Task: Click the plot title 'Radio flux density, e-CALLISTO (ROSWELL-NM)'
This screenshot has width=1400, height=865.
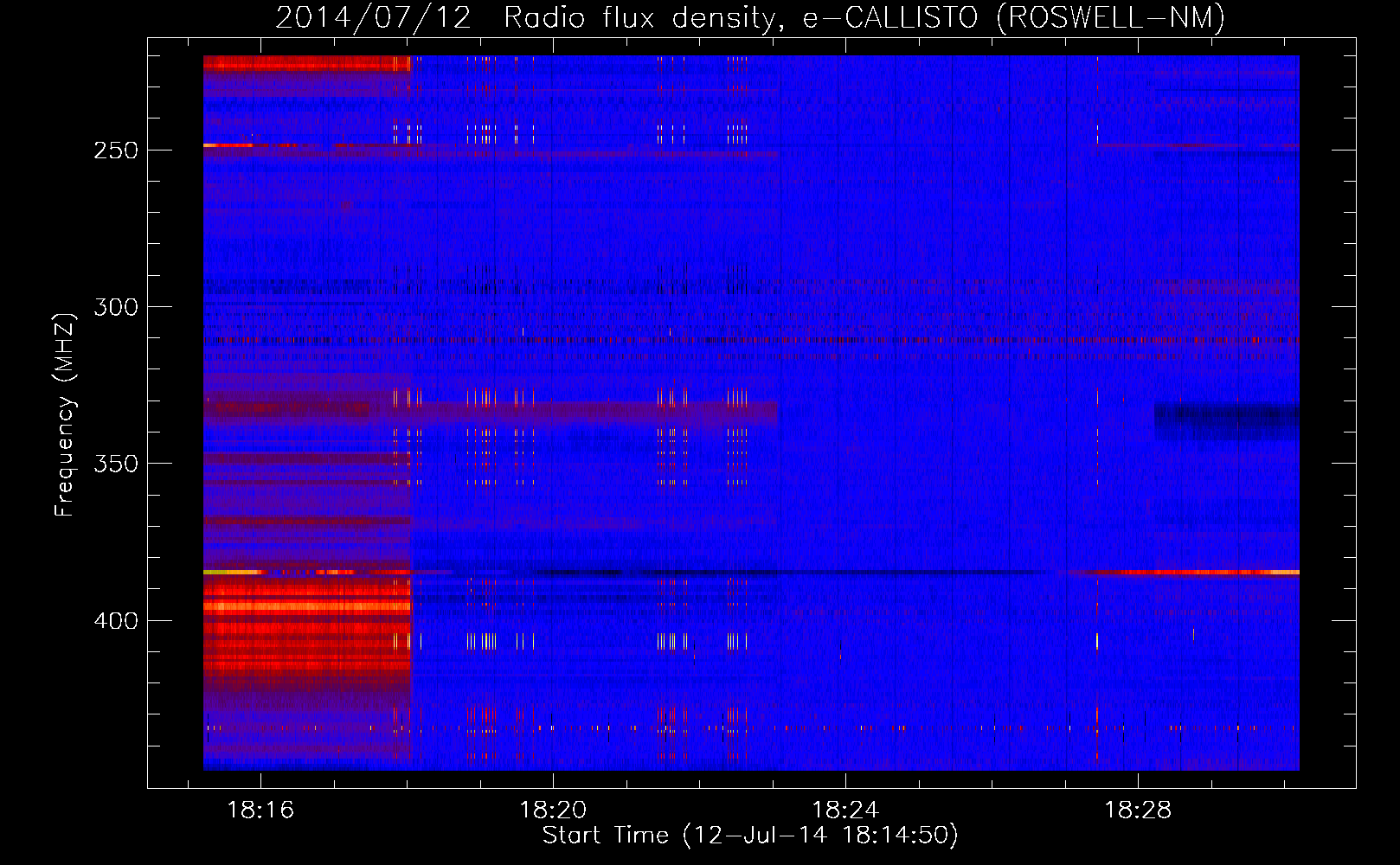Action: (864, 17)
